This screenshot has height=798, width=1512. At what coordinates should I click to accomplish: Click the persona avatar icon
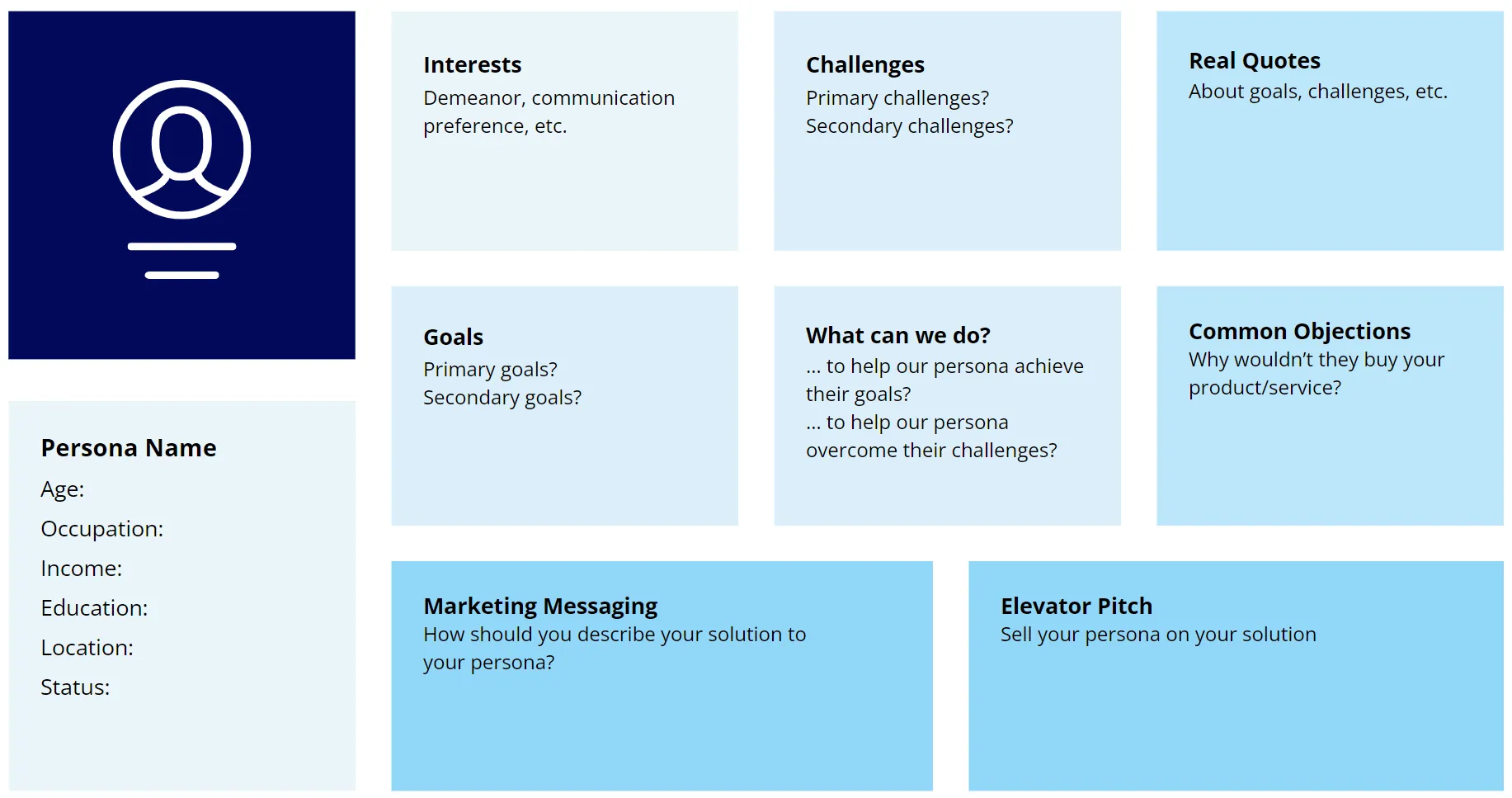point(181,150)
